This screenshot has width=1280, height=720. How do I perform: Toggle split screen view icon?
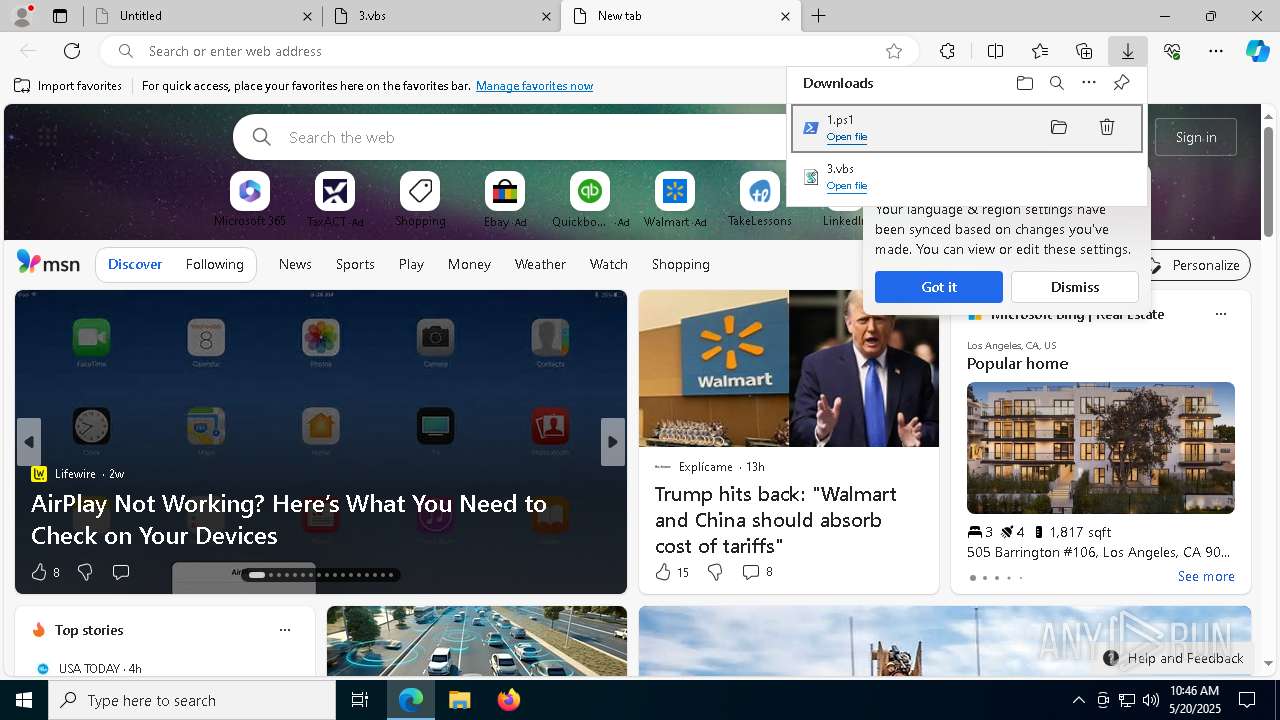(995, 51)
